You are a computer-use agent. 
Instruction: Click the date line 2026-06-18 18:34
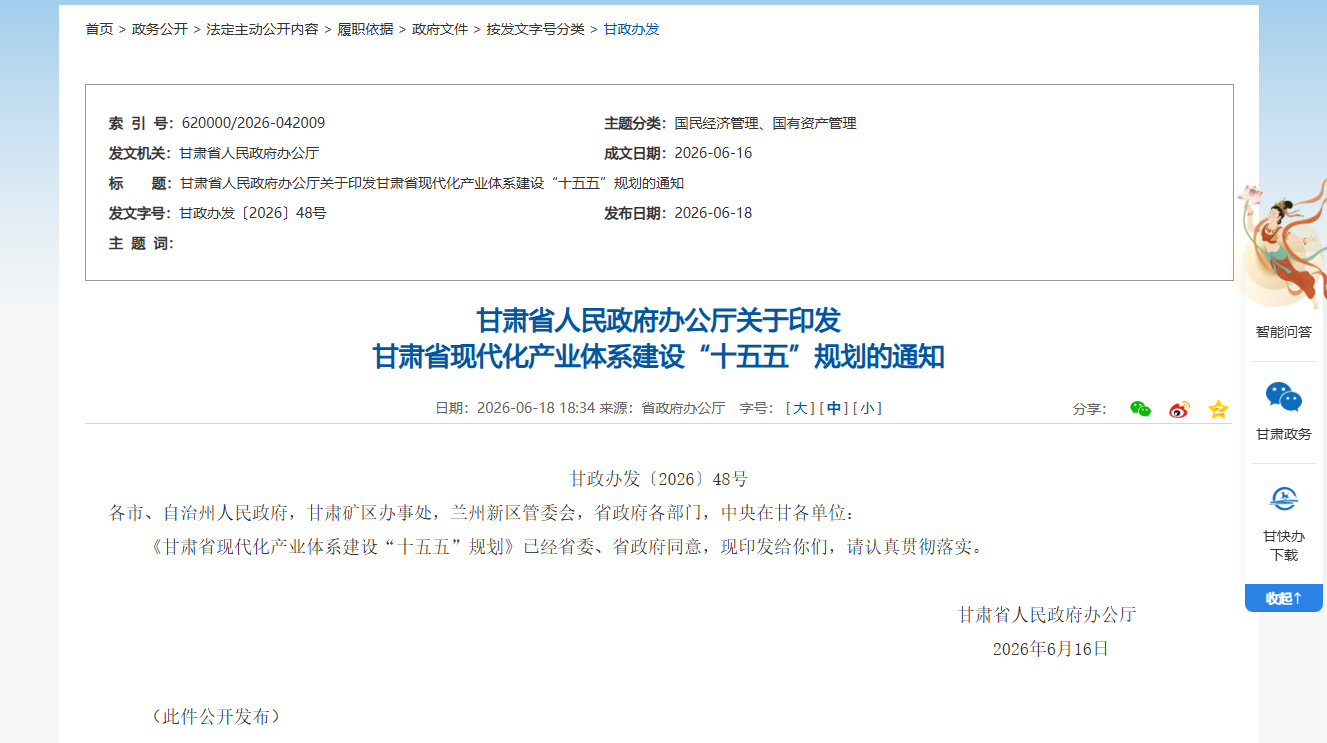pos(536,408)
